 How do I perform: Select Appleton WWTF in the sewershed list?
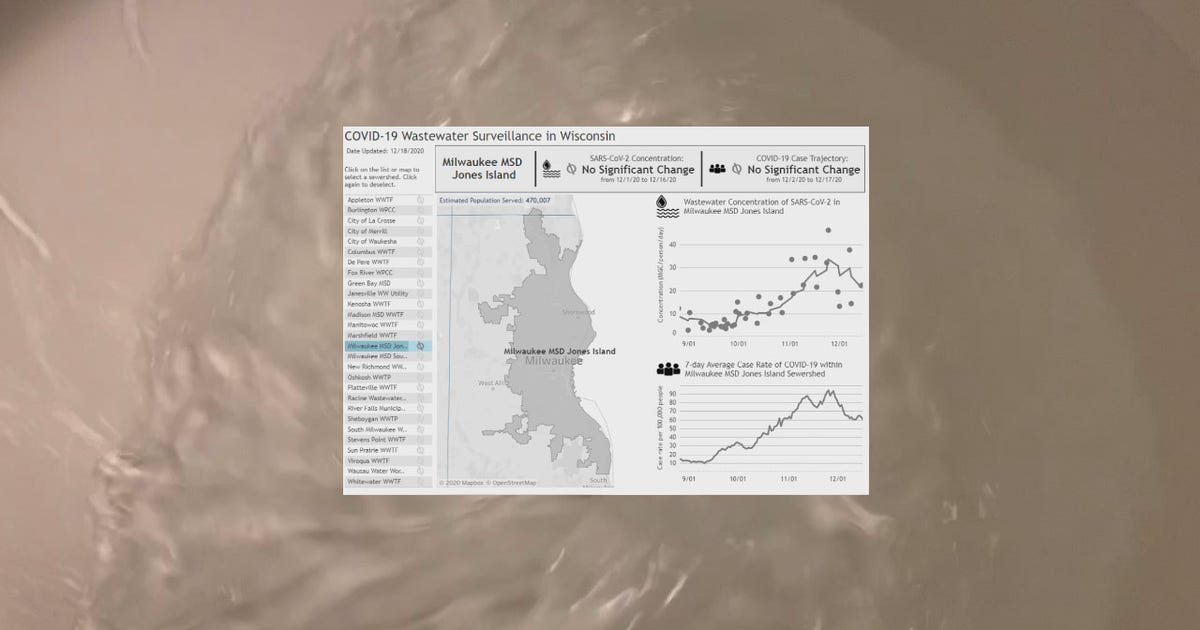388,200
